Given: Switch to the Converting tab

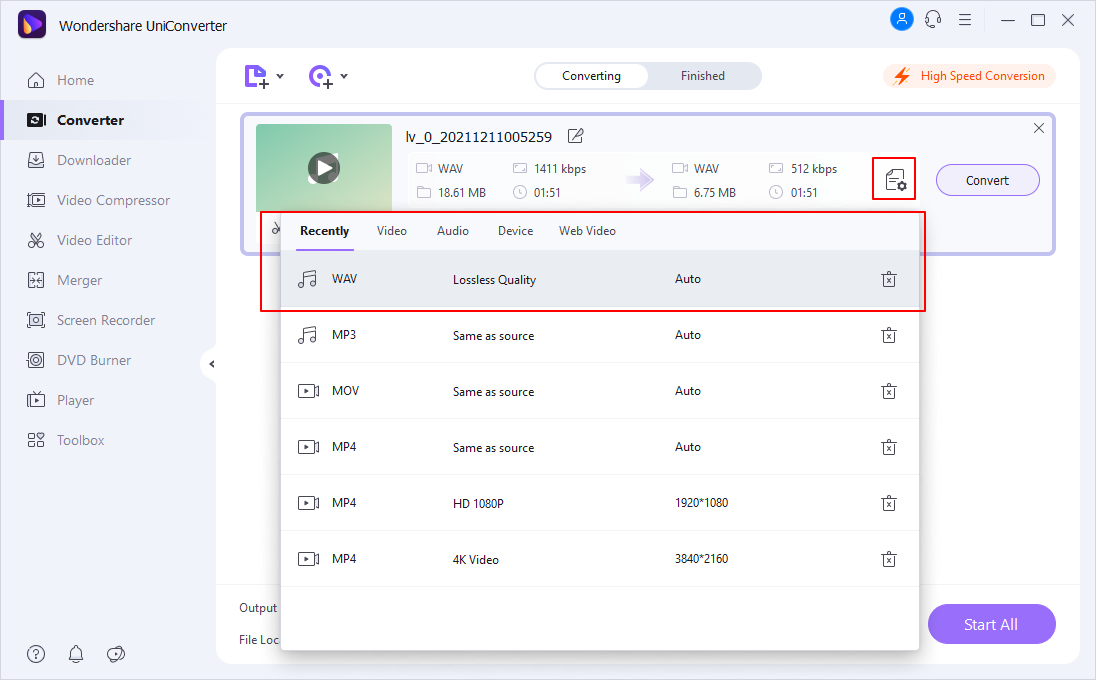Looking at the screenshot, I should pos(591,76).
